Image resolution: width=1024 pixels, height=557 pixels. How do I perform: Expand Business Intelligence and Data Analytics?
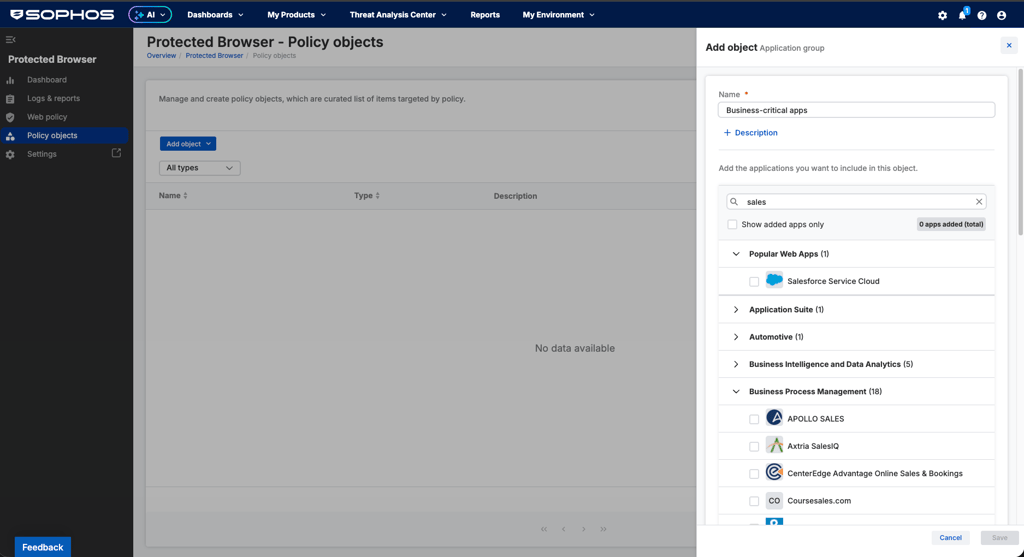point(736,364)
